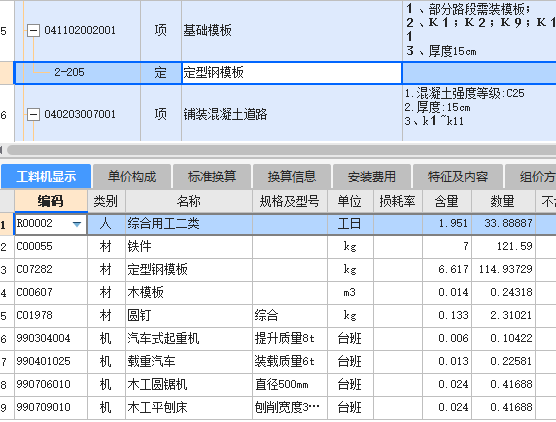Select the 040203007001 item code

(80, 115)
